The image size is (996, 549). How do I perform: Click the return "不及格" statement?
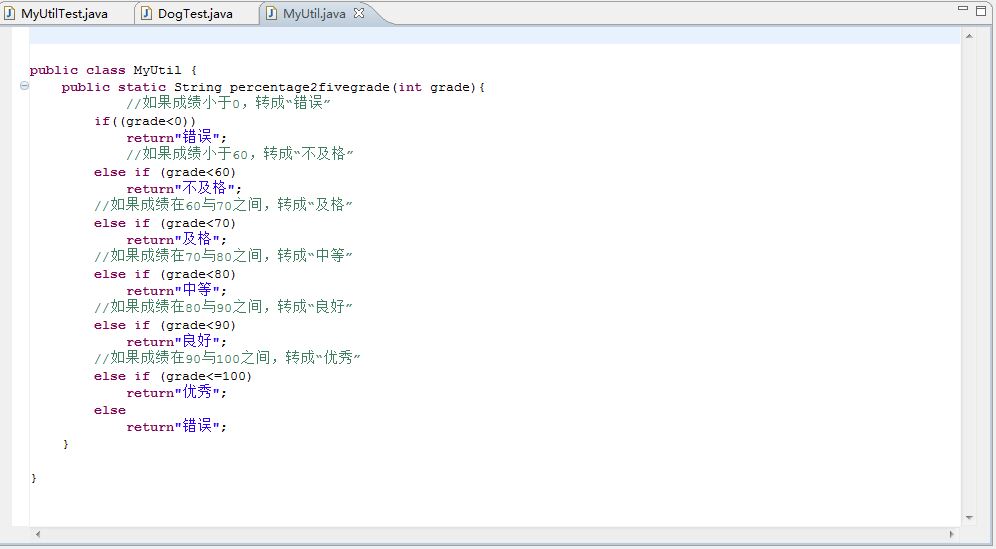click(x=184, y=188)
